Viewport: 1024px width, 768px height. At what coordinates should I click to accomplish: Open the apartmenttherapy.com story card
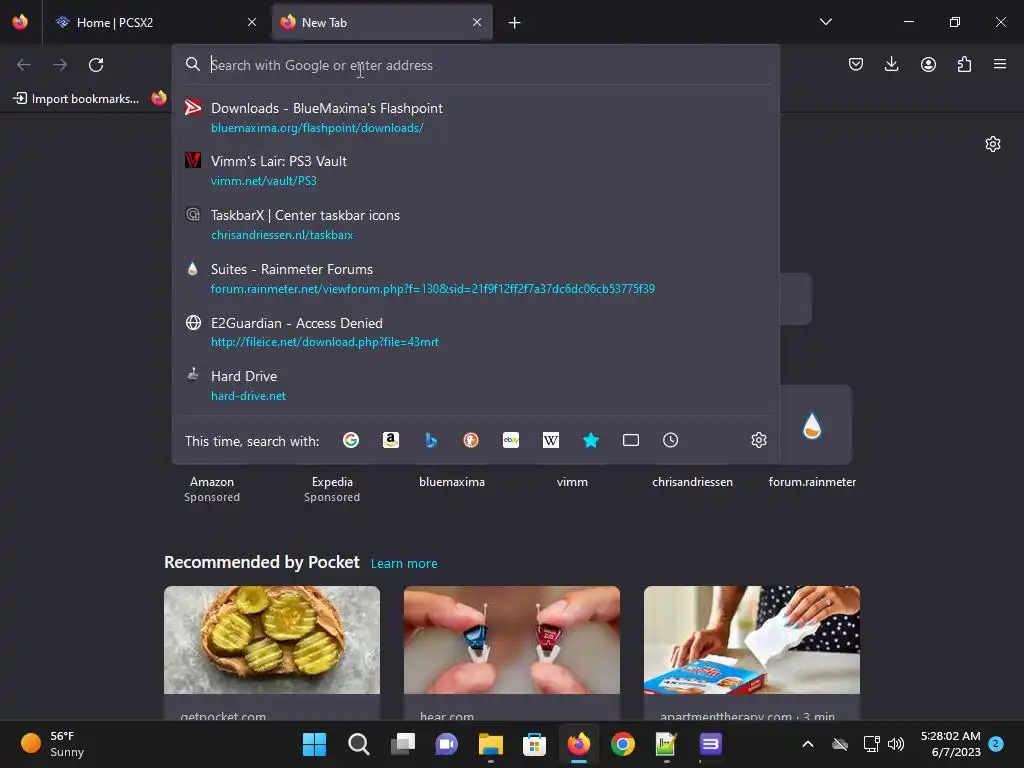752,653
